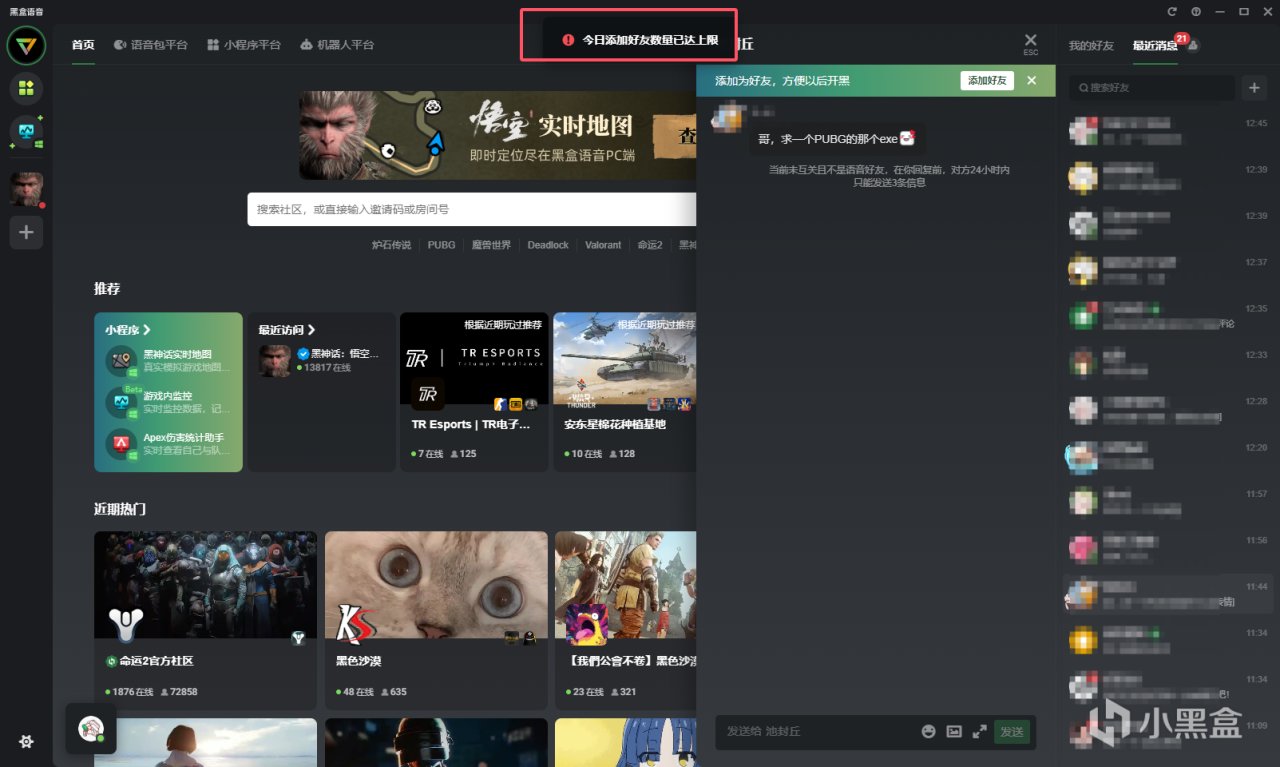Expand the chat input box icon

[x=979, y=731]
